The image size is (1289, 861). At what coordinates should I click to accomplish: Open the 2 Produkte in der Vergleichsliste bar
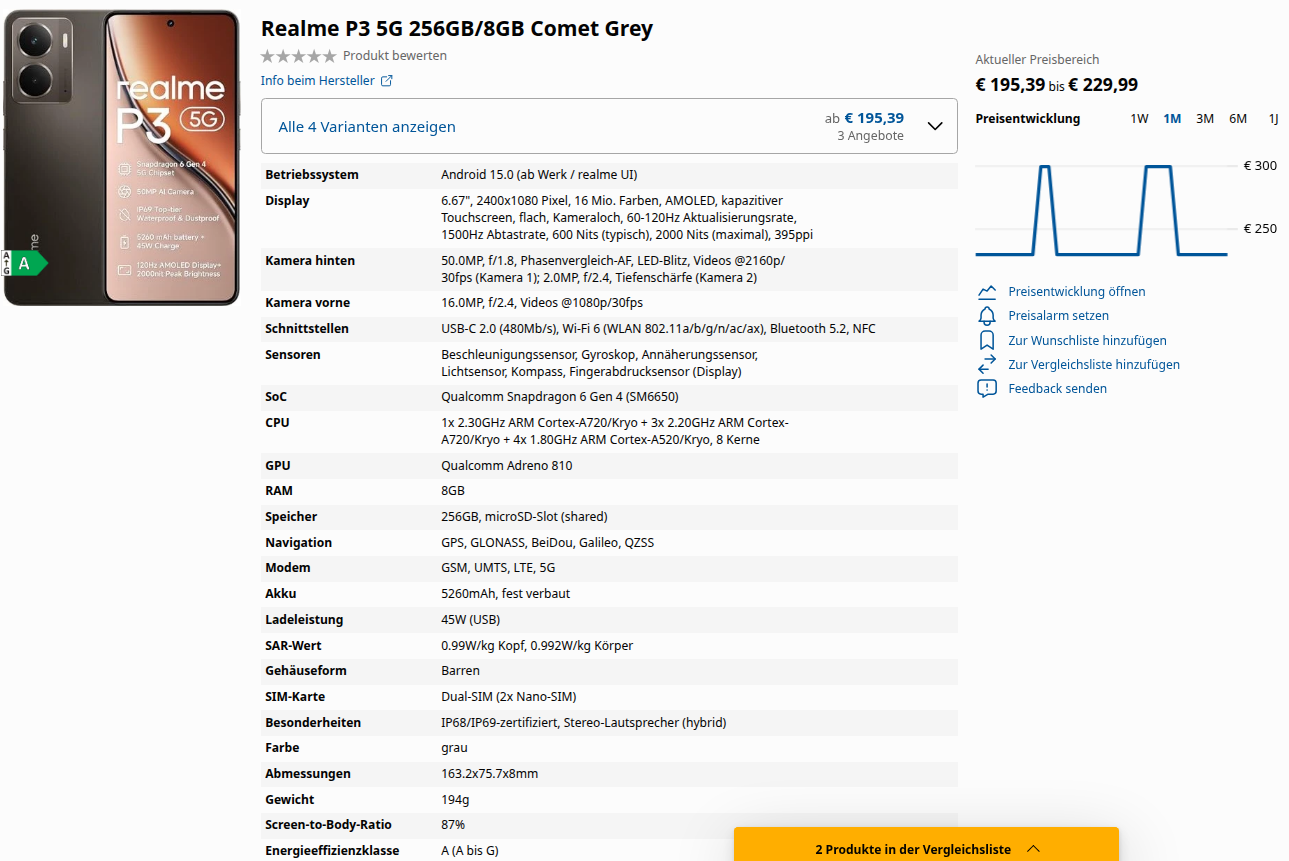pos(926,845)
